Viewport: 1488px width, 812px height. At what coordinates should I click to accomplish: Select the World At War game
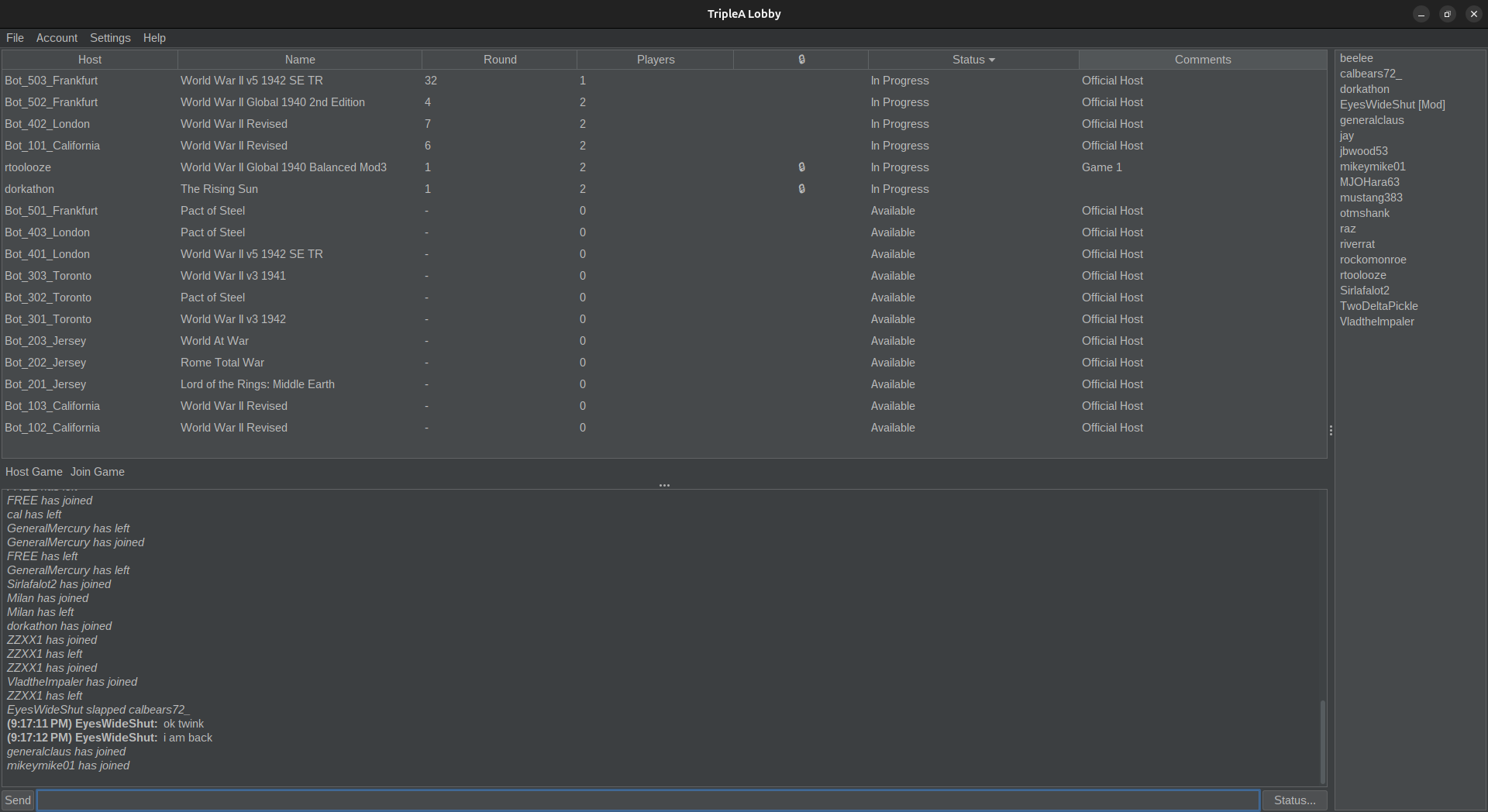(x=215, y=341)
